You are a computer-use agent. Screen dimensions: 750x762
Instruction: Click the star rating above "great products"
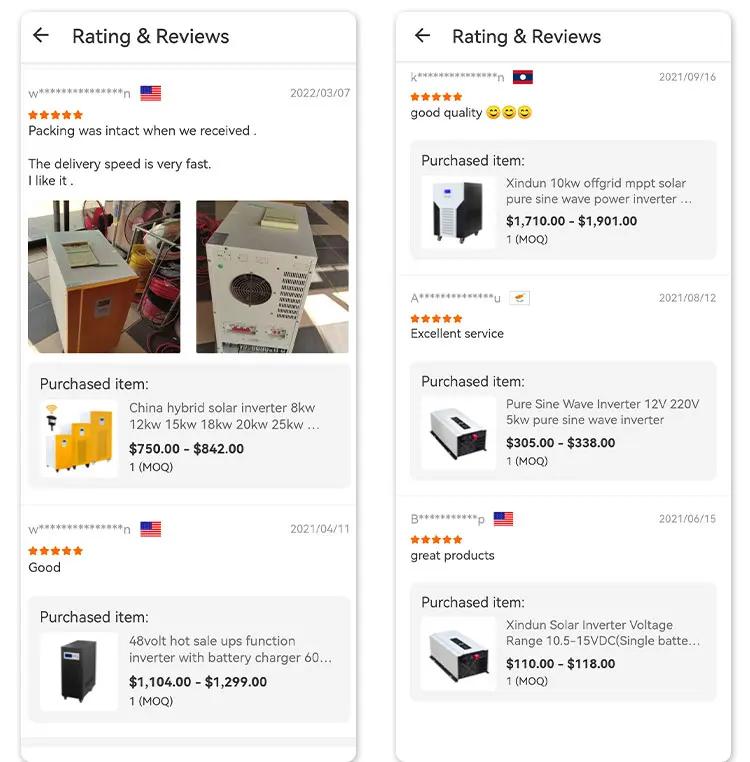436,540
